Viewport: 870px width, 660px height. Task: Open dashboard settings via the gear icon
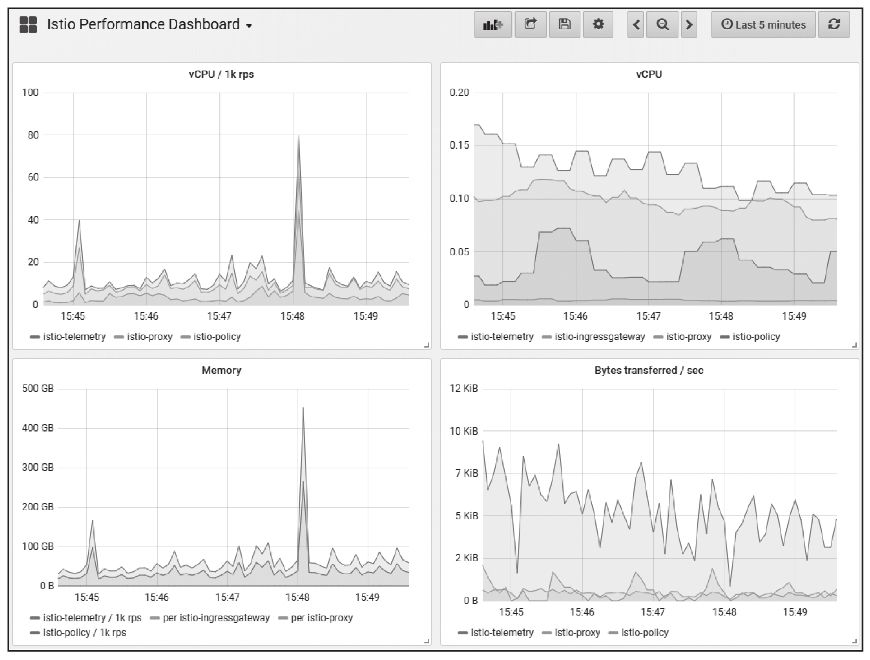pos(598,25)
